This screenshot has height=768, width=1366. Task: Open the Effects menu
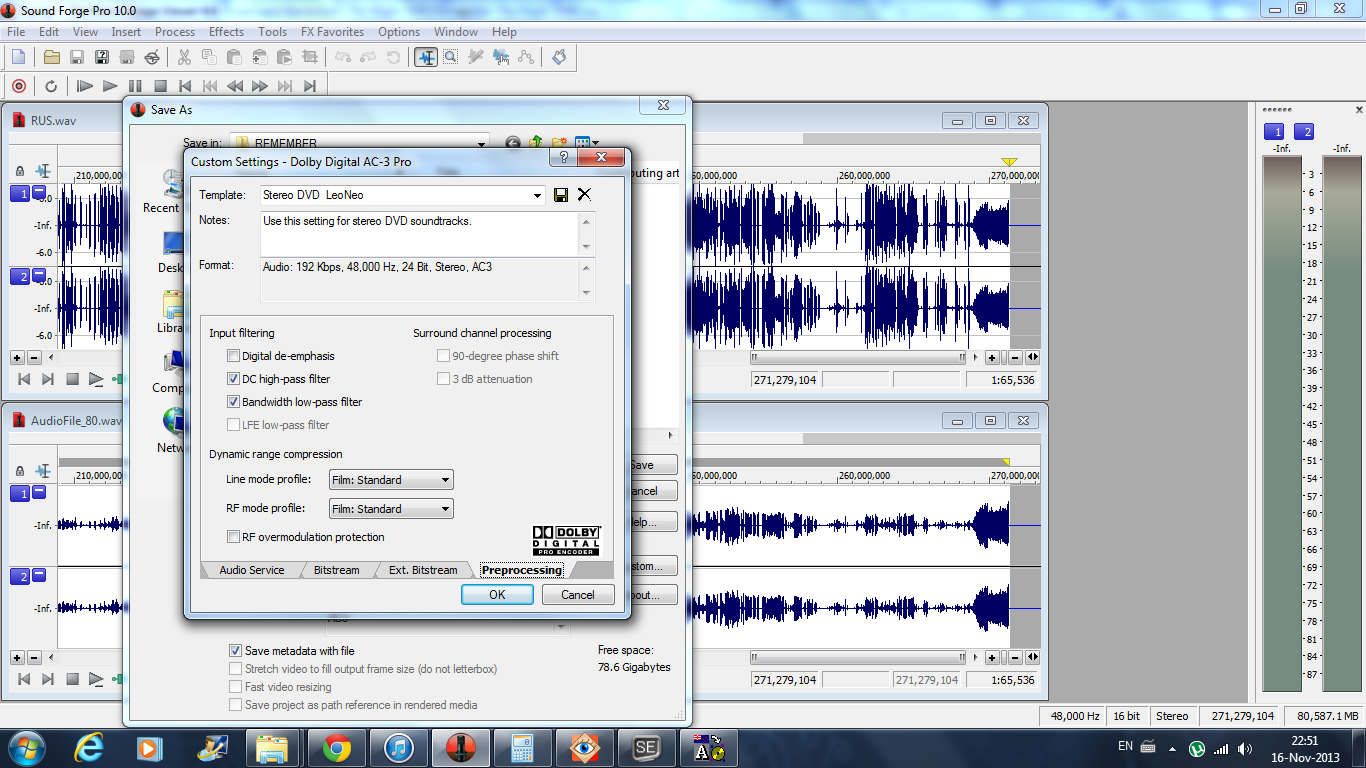click(x=226, y=32)
